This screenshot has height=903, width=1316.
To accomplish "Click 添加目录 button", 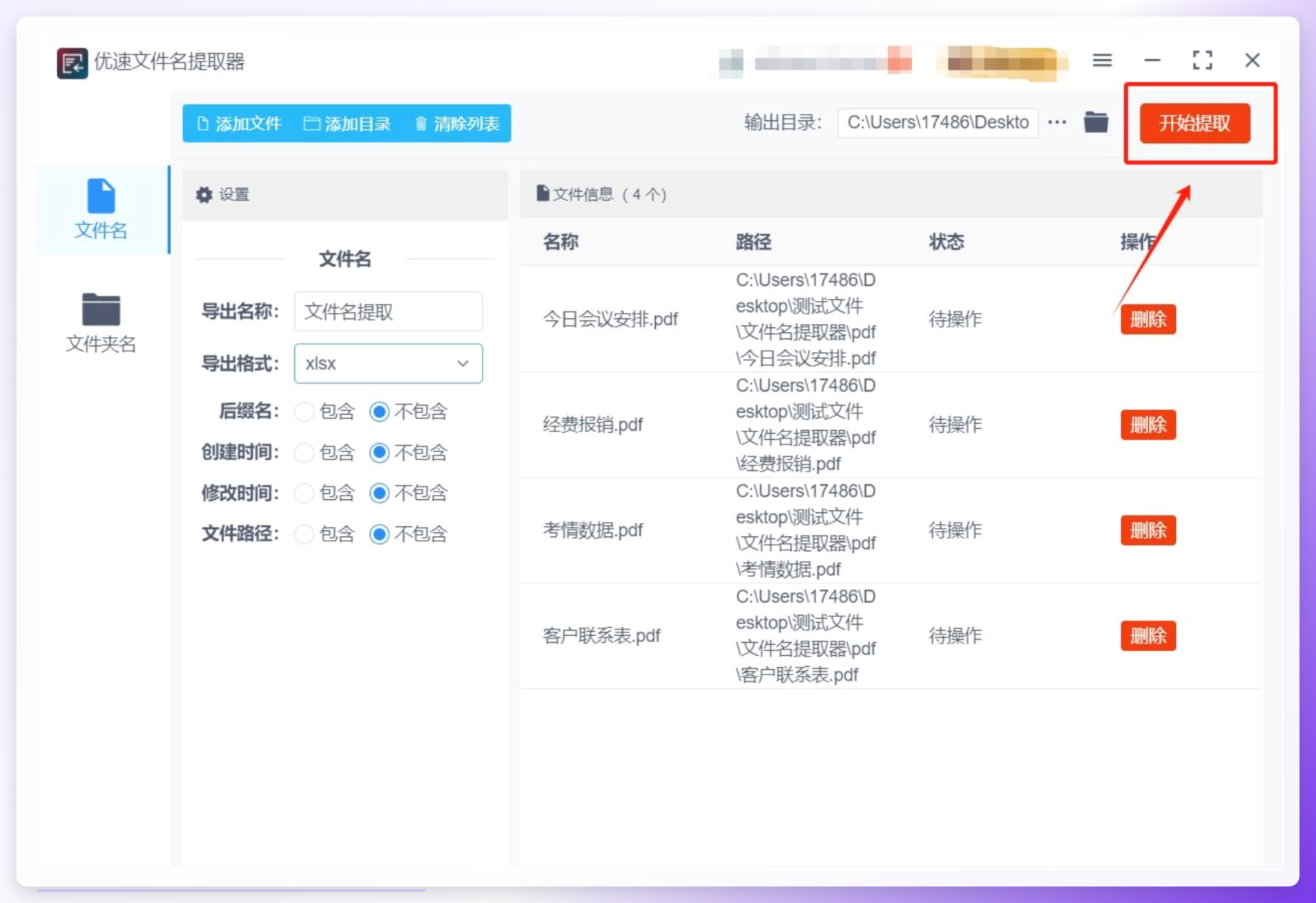I will pos(347,124).
